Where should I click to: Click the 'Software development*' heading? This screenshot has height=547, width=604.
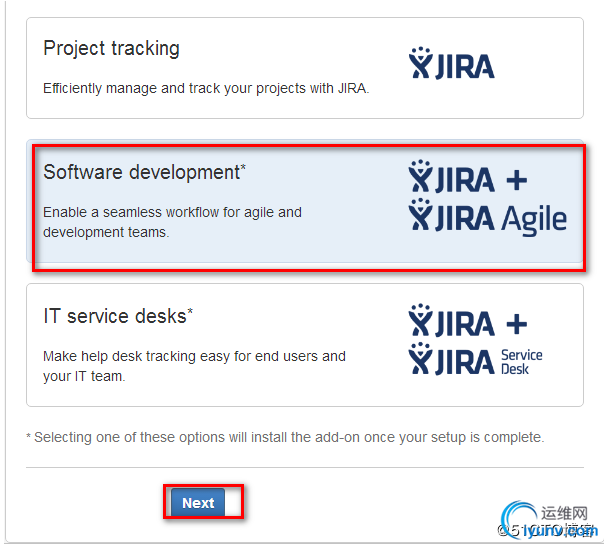coord(144,172)
